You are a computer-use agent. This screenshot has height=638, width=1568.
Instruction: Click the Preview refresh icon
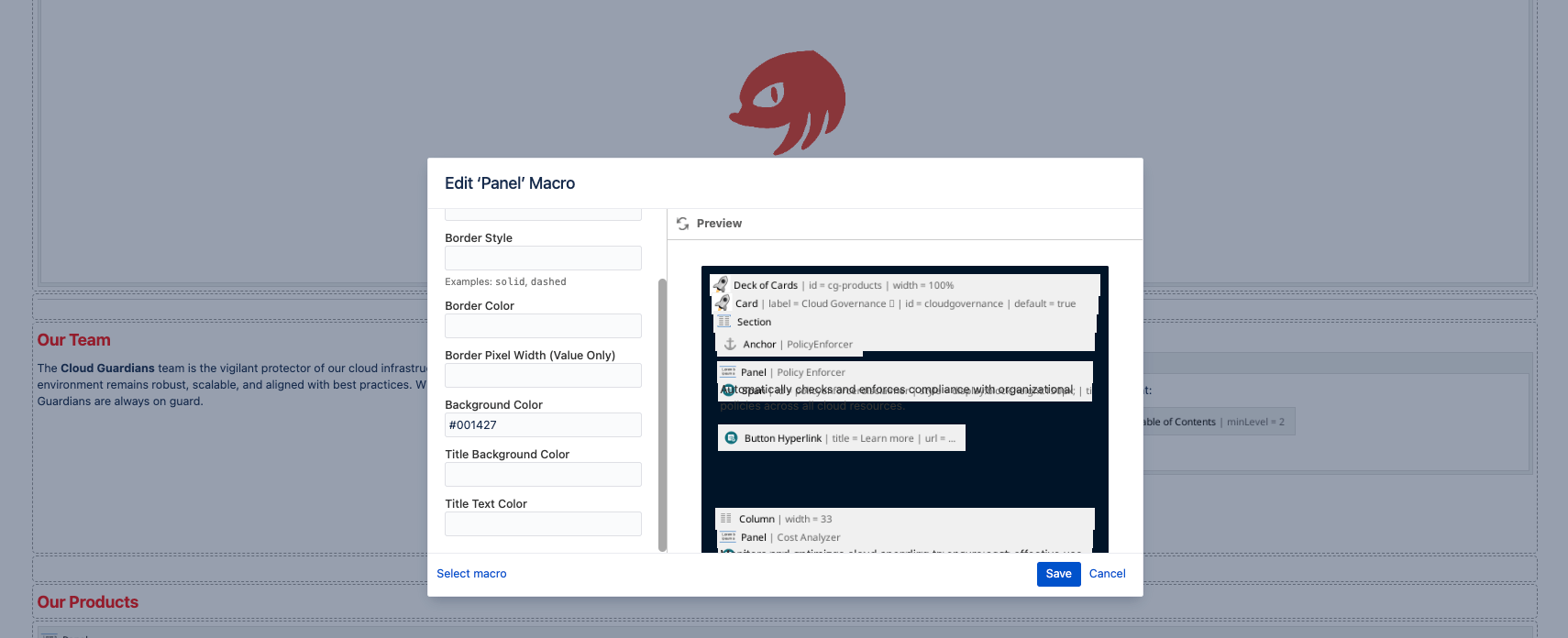tap(682, 224)
